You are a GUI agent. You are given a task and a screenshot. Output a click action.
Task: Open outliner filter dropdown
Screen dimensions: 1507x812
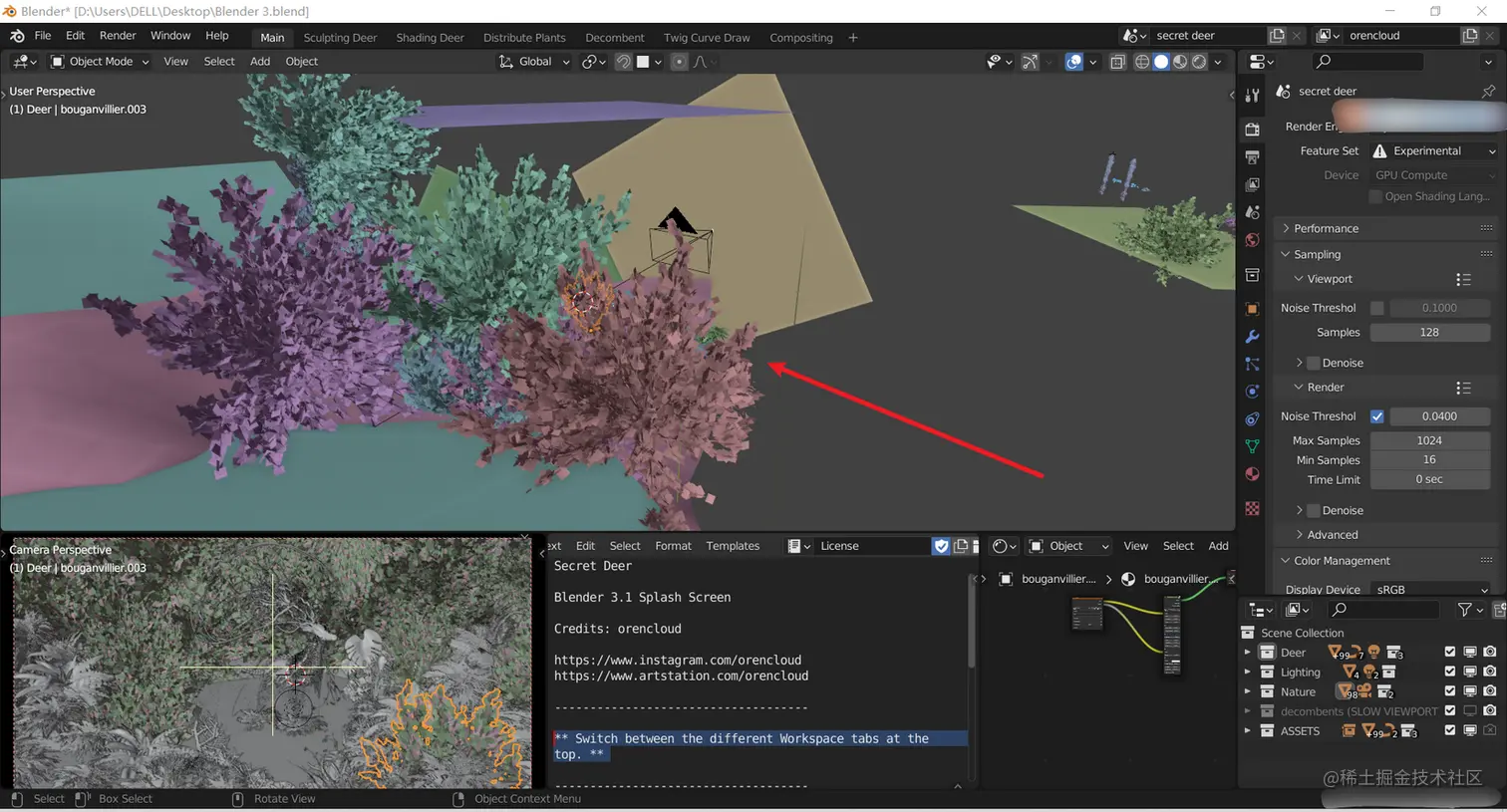point(1470,609)
